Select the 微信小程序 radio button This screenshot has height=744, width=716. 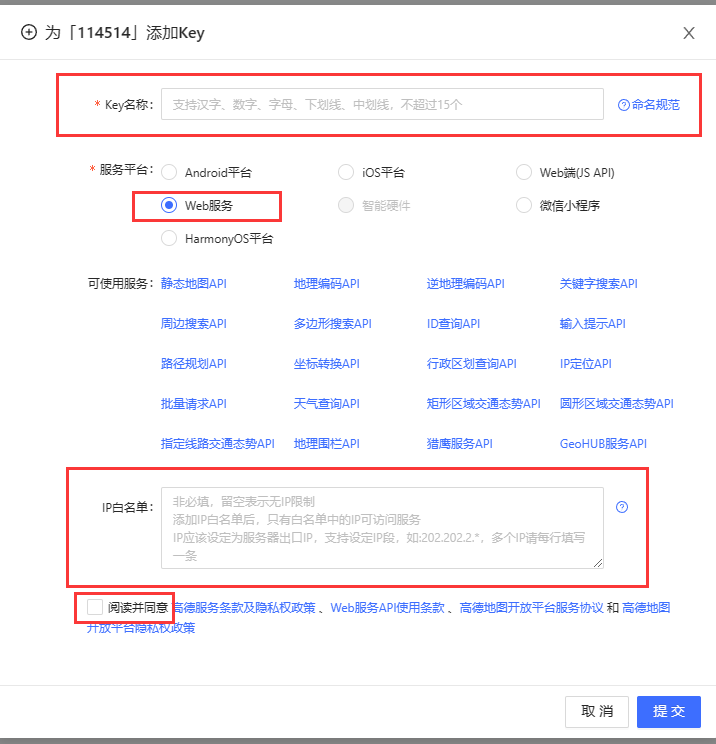[x=524, y=205]
